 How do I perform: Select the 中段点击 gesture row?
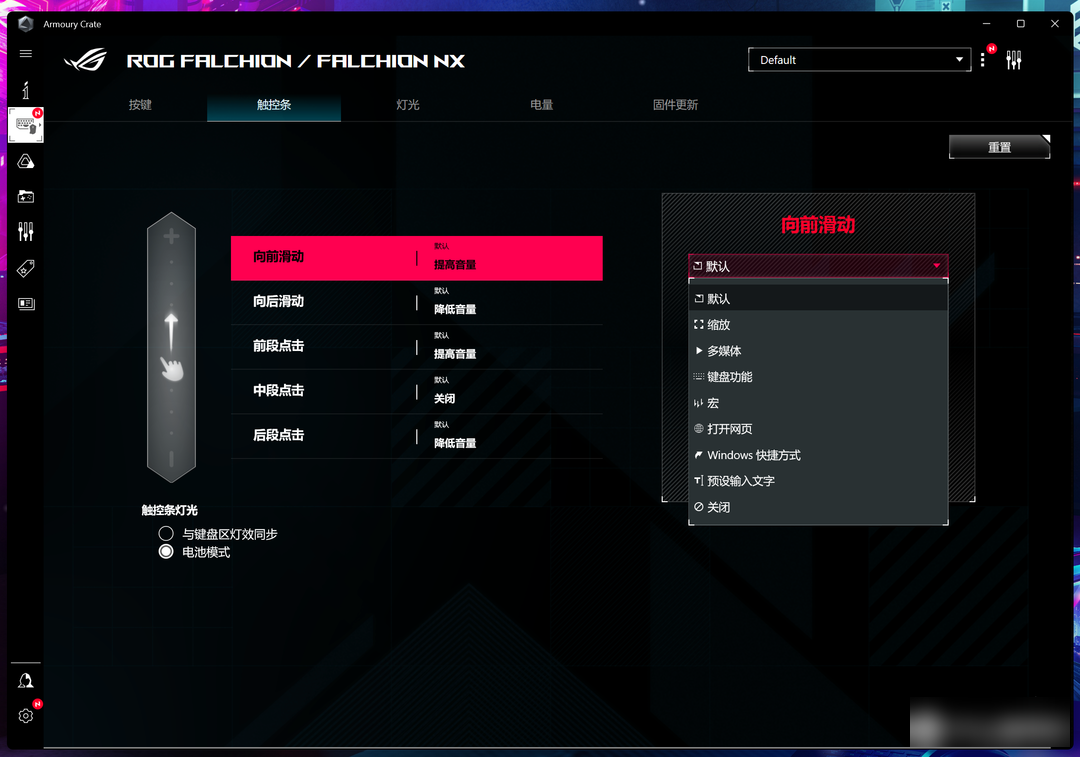tap(417, 391)
